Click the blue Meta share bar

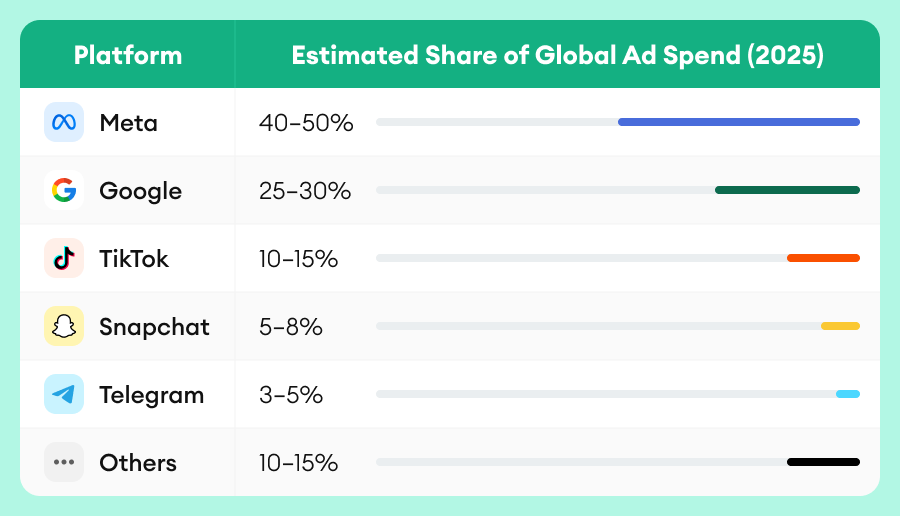738,122
